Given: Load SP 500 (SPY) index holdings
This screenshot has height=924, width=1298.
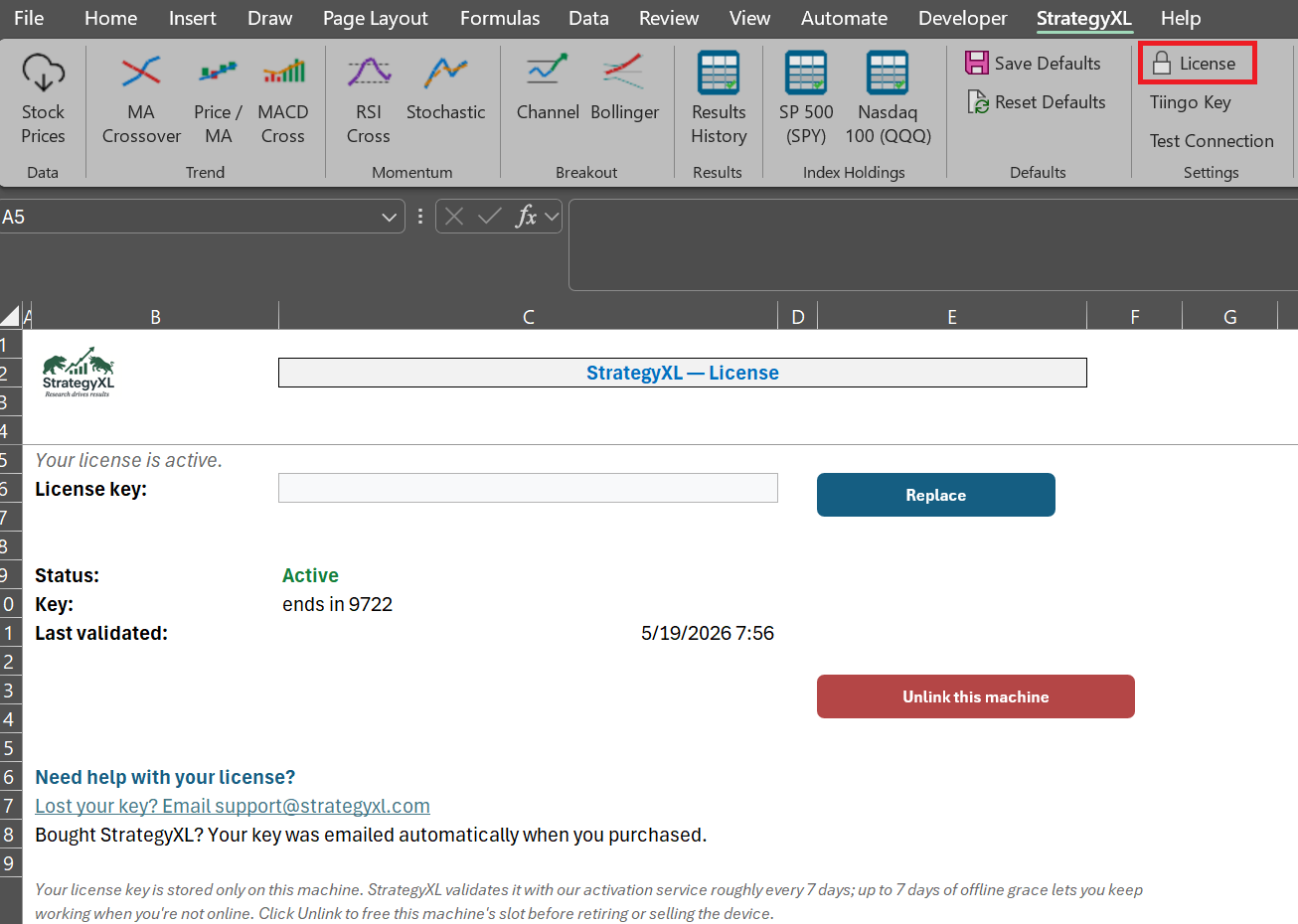Looking at the screenshot, I should [806, 99].
